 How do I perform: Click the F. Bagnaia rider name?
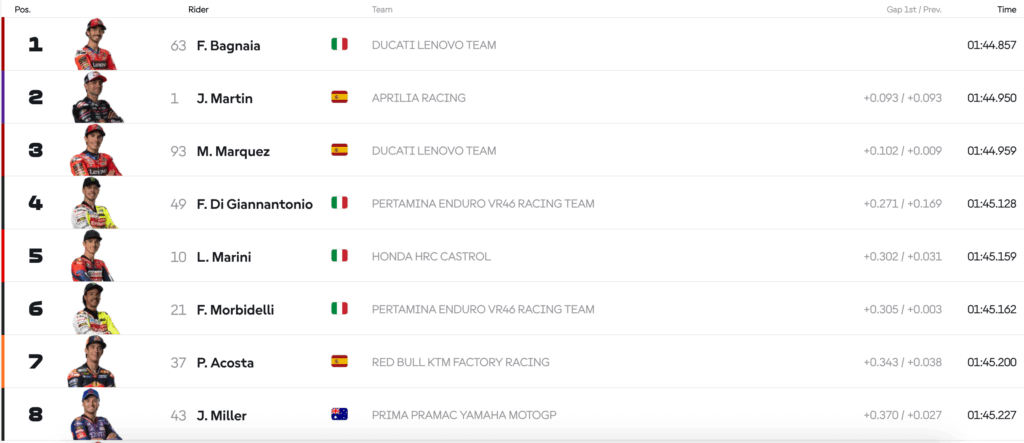[228, 45]
